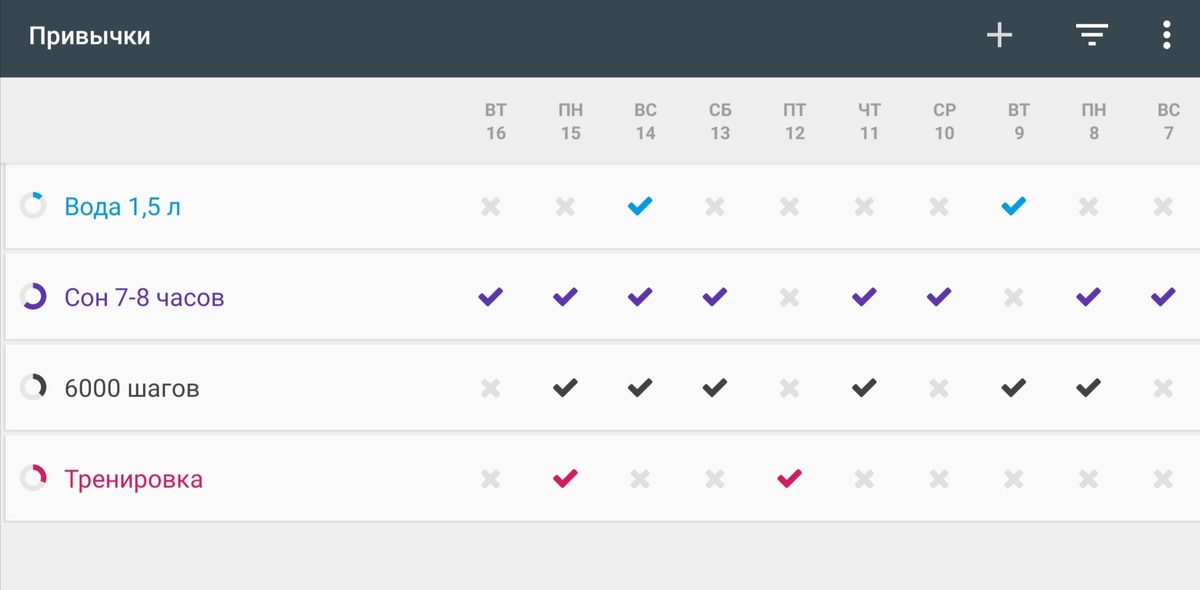Open the Тренировка habit
The image size is (1200, 590).
click(x=133, y=479)
